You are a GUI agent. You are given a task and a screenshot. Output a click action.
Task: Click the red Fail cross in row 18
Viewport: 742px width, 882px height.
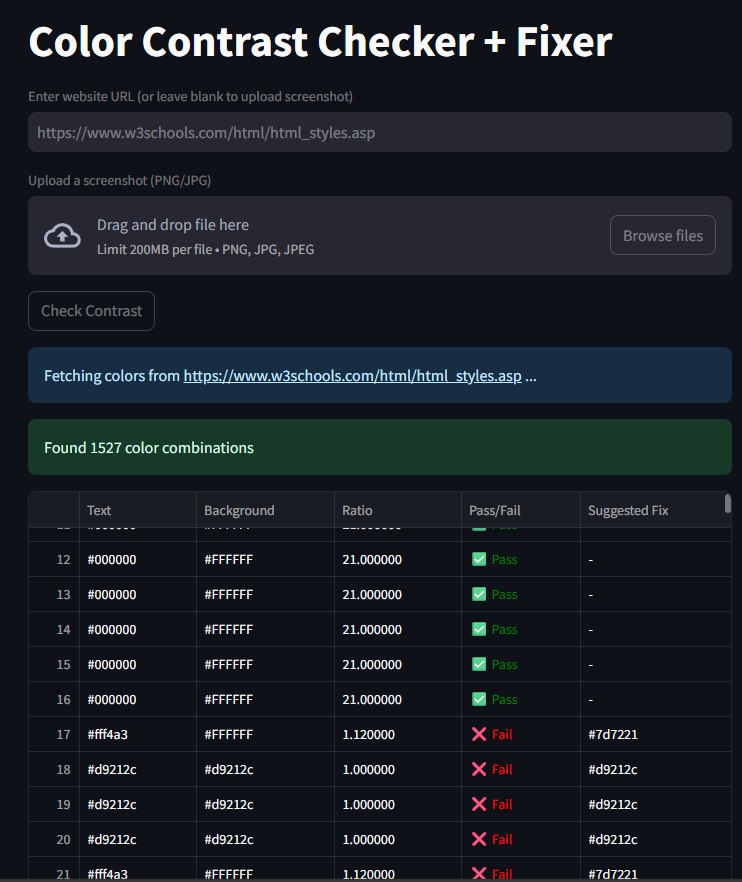[x=479, y=769]
